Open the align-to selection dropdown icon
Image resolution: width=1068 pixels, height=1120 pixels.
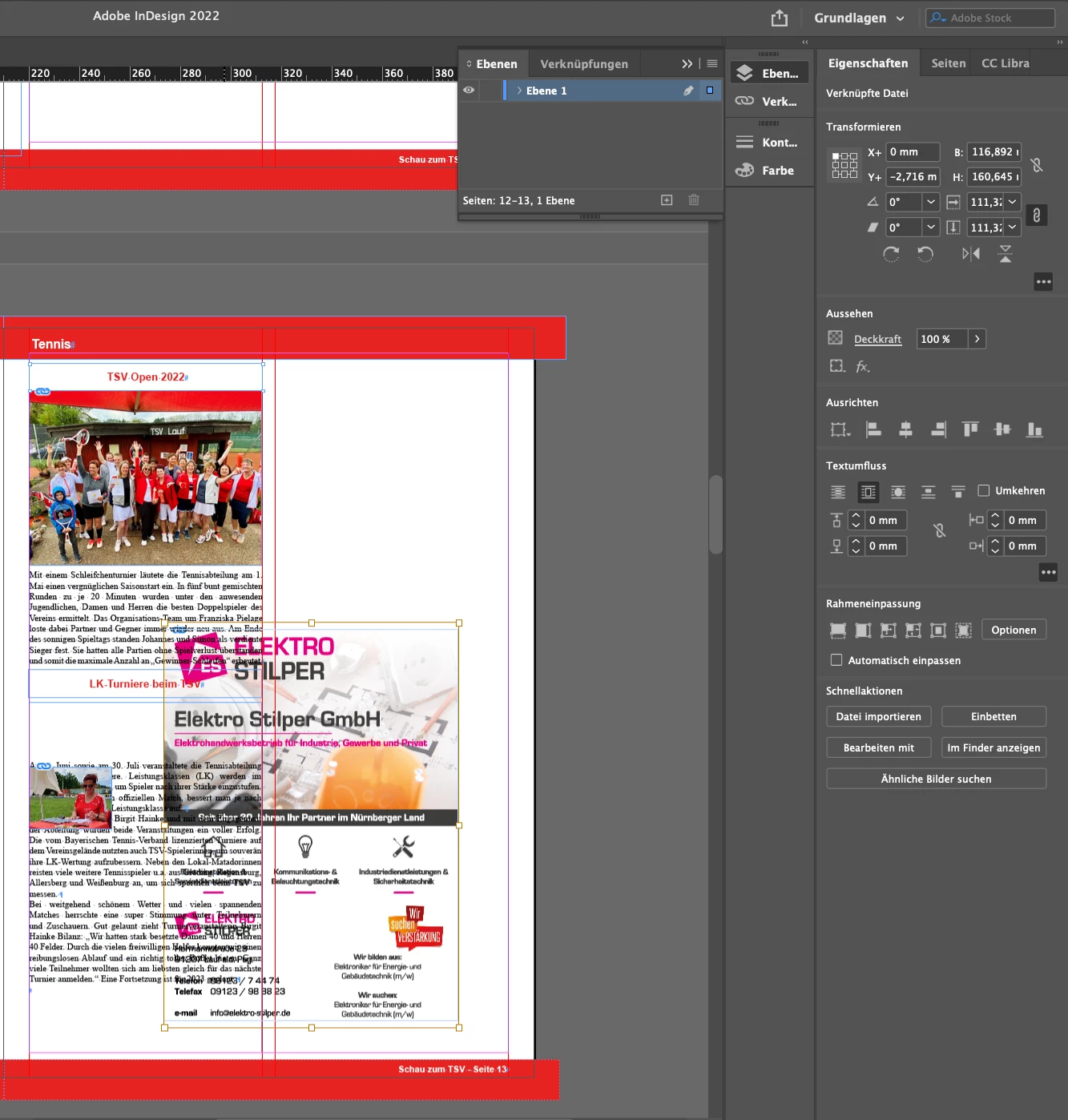[840, 430]
